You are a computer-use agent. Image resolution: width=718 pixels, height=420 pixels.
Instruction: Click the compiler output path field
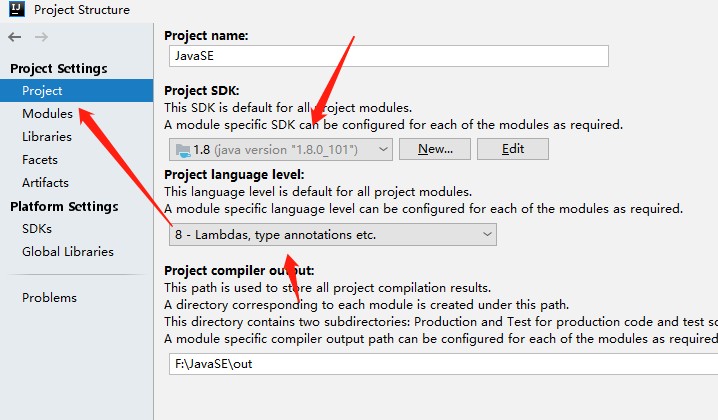click(x=440, y=364)
